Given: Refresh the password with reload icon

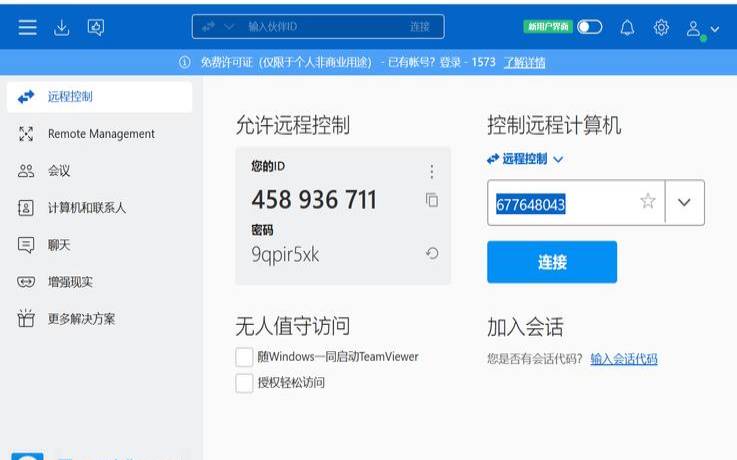Looking at the screenshot, I should (432, 254).
